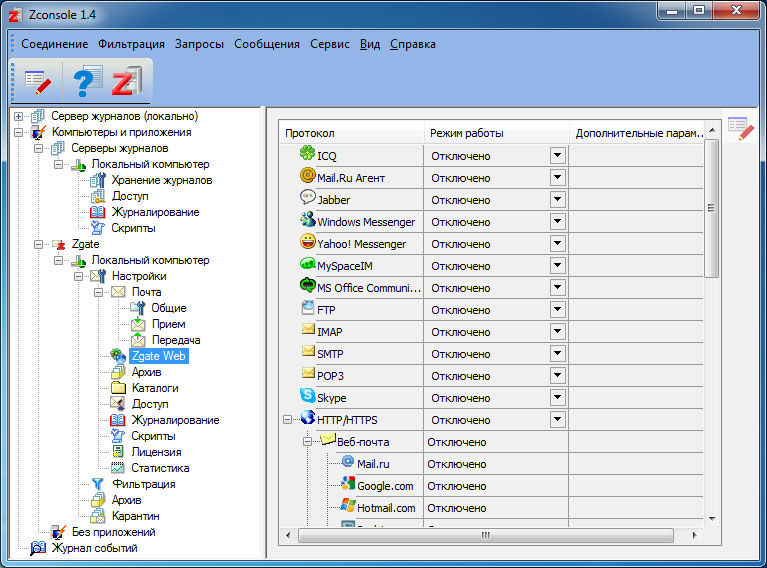Collapse the Веб-почта subtree
Screen dimensions: 767x568
307,442
